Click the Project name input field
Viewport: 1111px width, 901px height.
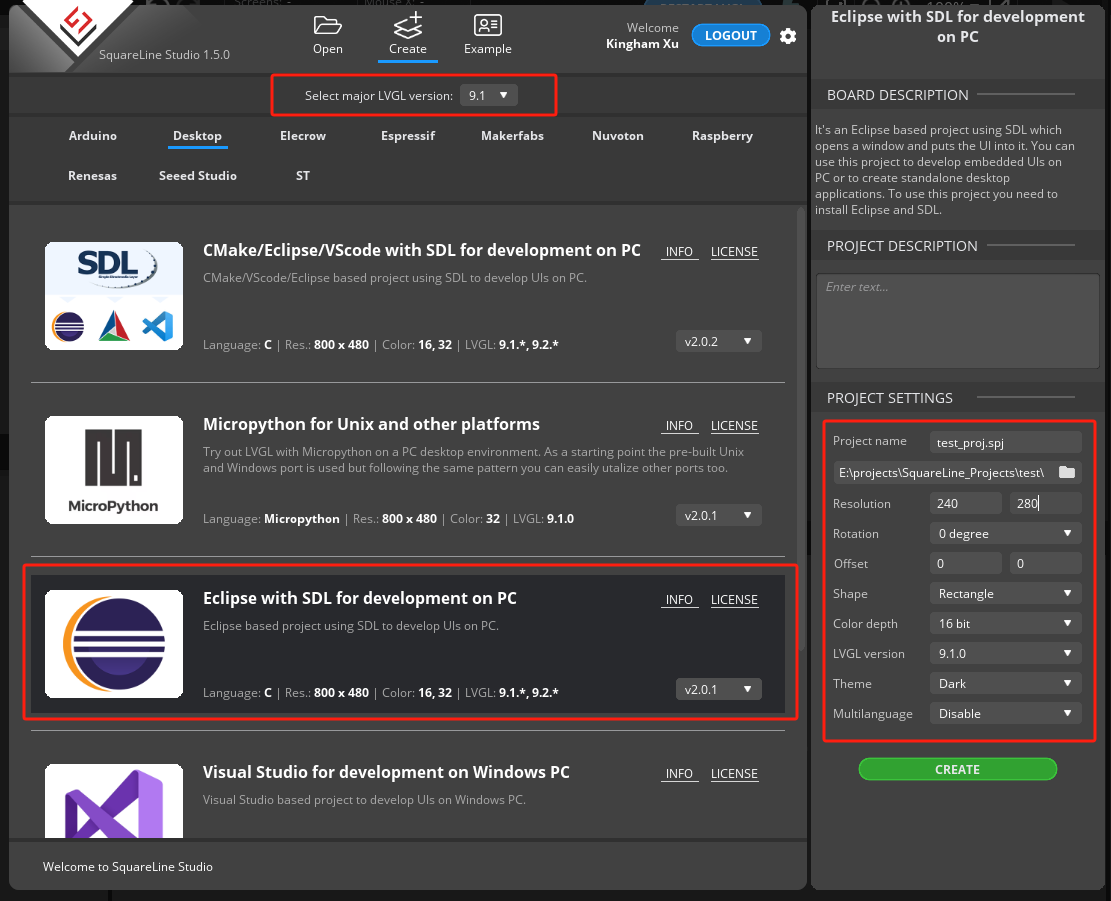(1004, 442)
